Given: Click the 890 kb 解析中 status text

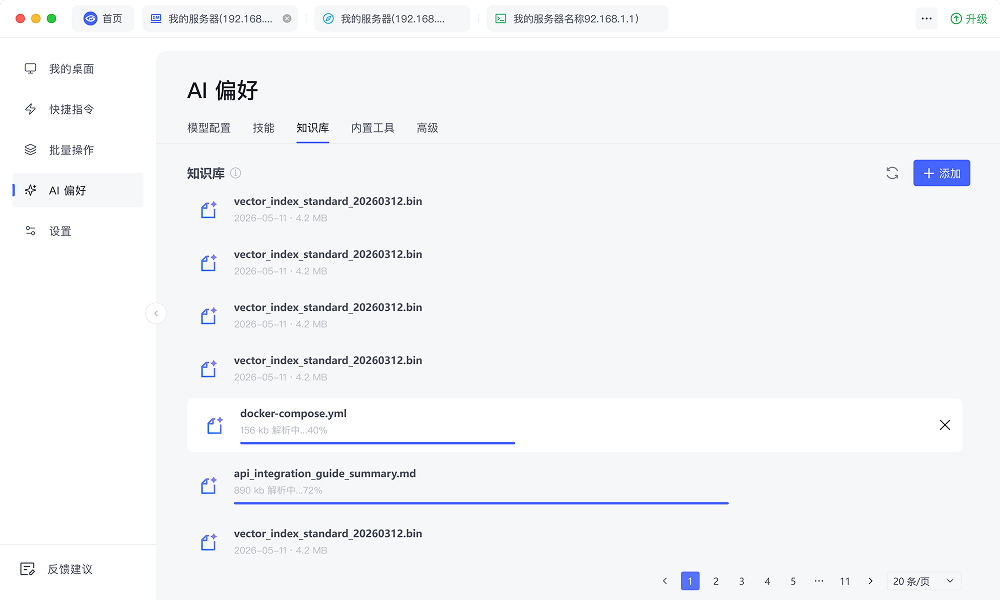Looking at the screenshot, I should click(278, 490).
